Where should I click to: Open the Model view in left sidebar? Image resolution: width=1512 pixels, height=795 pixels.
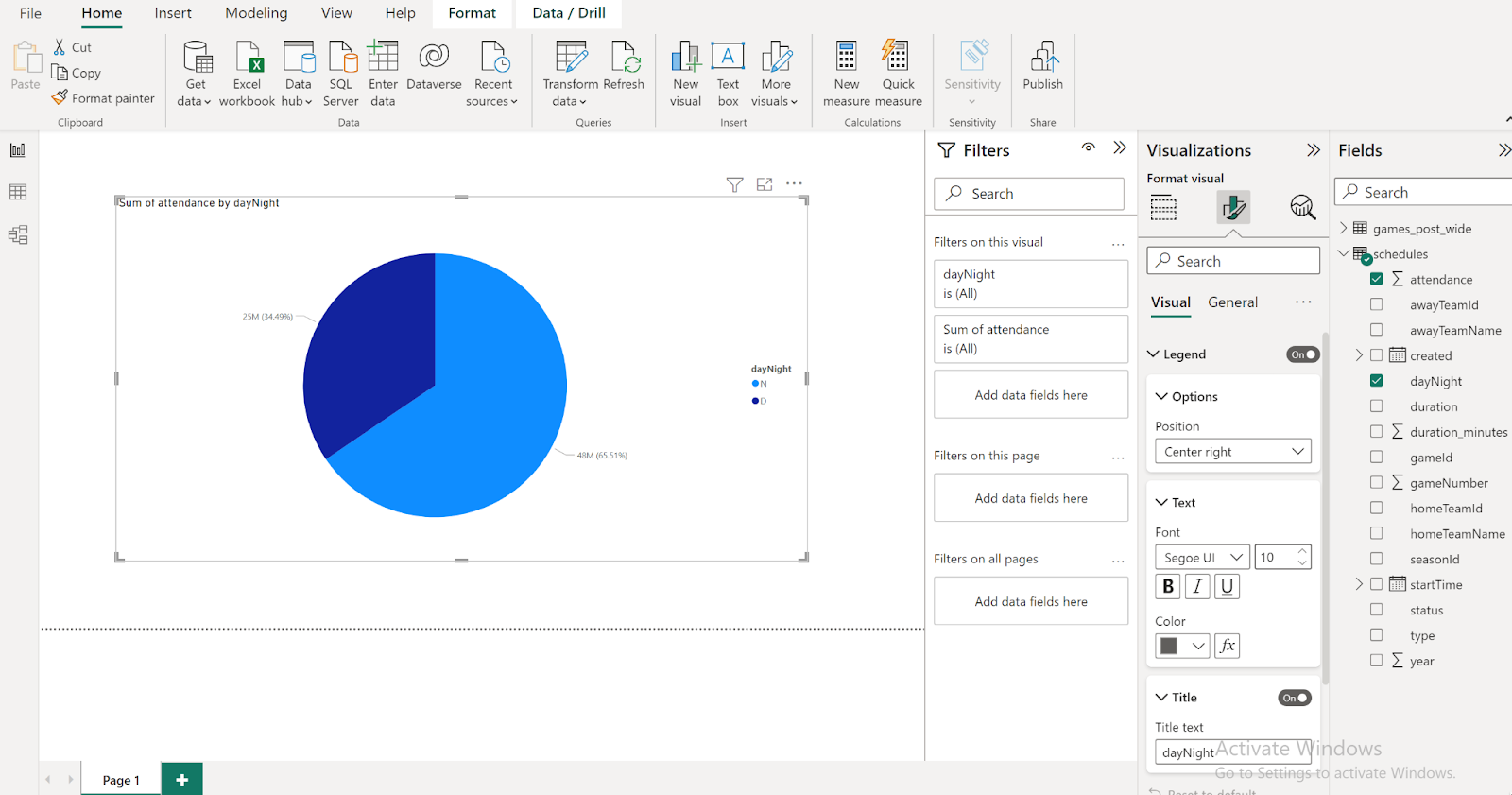point(18,234)
